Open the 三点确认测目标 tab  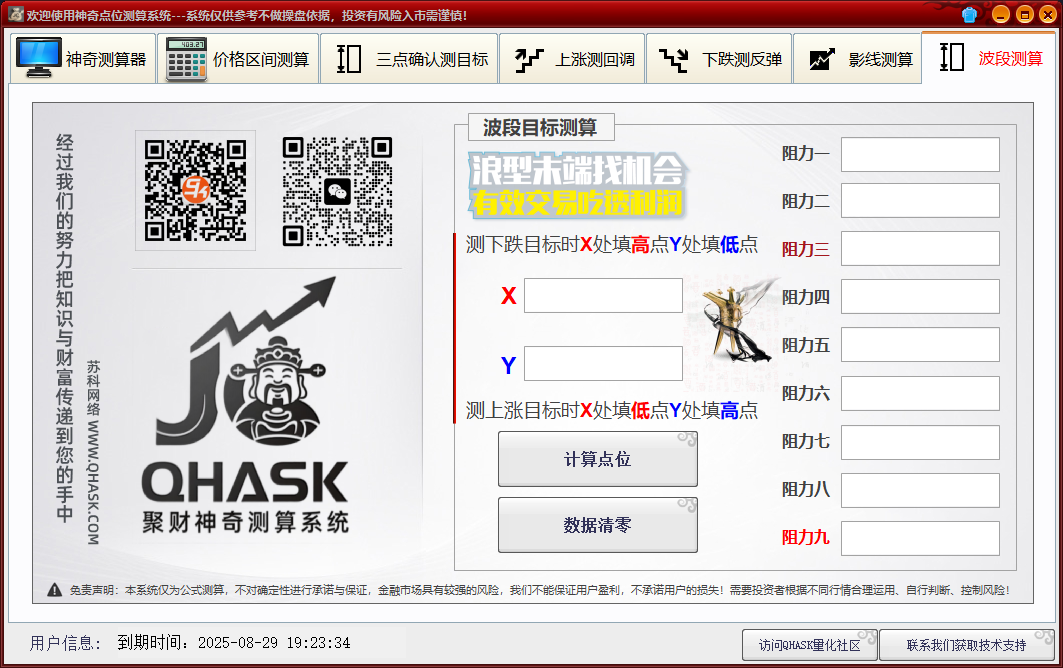(409, 59)
